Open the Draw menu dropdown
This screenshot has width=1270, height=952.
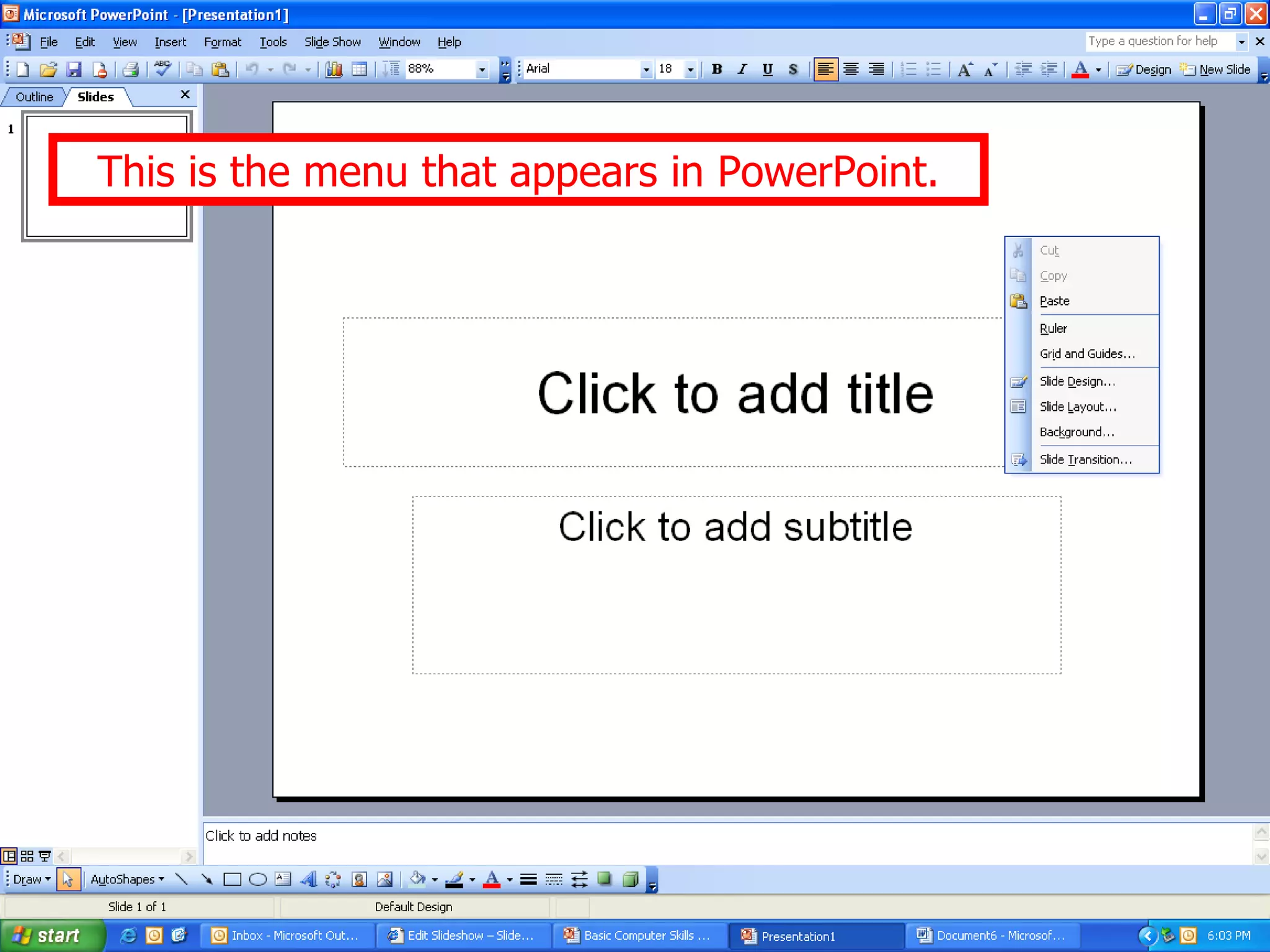click(32, 879)
